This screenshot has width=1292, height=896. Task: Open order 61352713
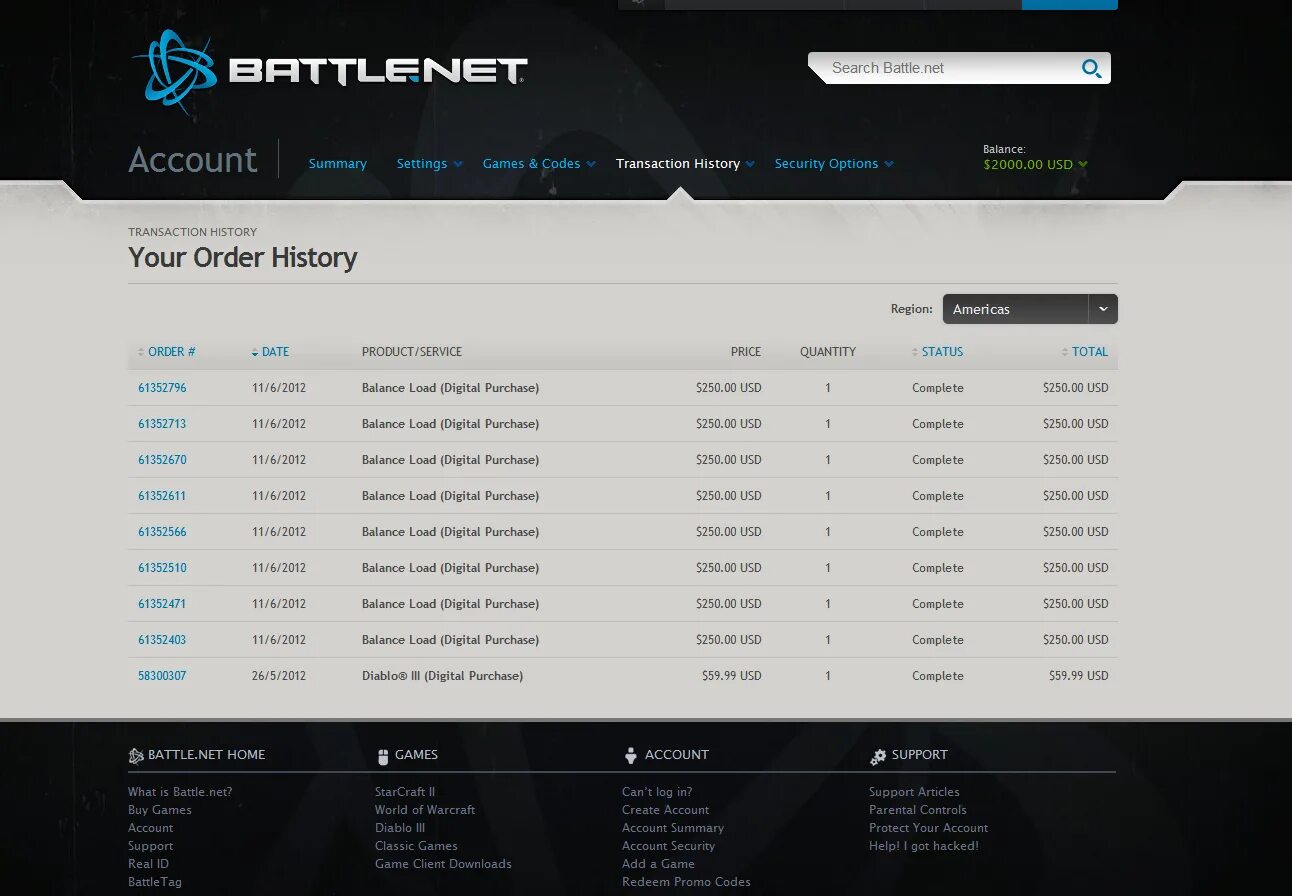[162, 424]
